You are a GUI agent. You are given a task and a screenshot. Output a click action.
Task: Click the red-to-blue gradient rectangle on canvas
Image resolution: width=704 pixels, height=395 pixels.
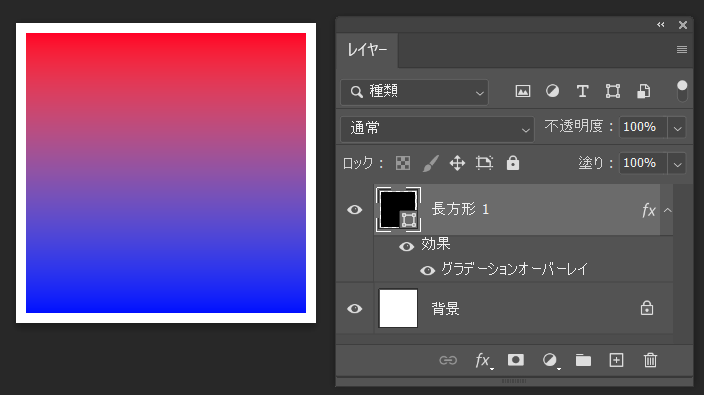coord(166,173)
